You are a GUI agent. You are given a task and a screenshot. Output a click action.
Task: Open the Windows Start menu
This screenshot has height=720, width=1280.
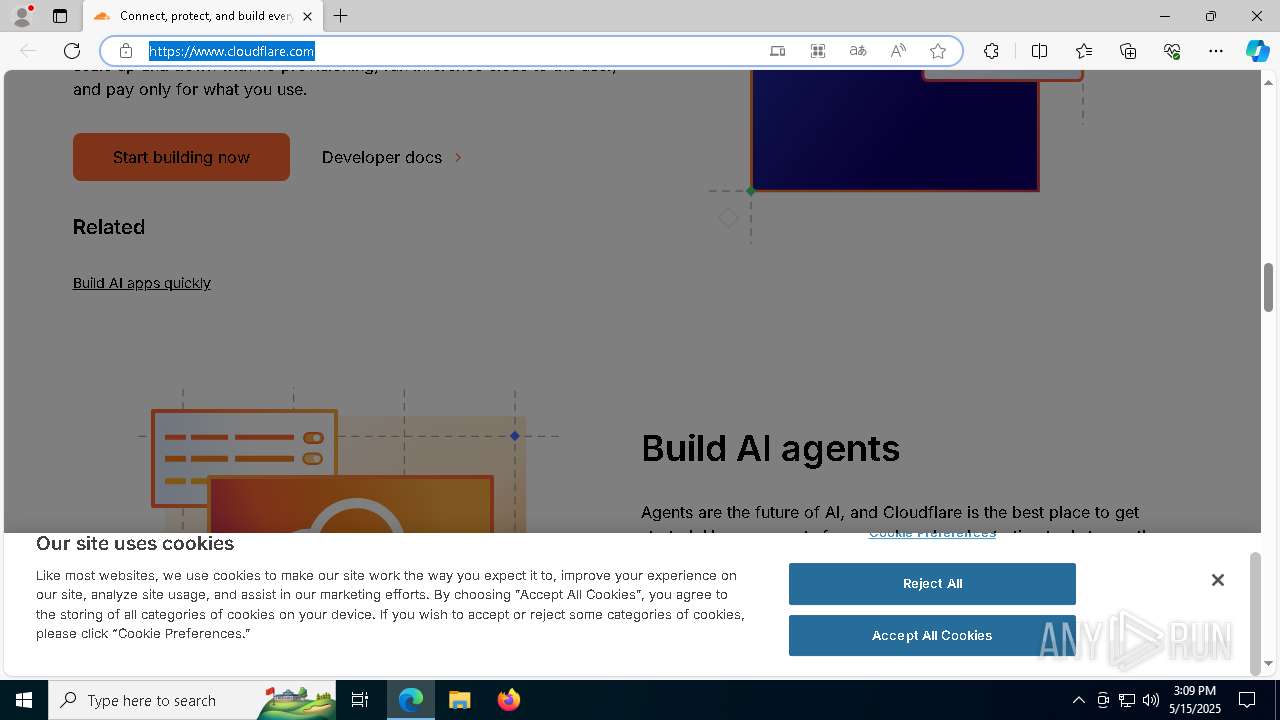tap(24, 700)
